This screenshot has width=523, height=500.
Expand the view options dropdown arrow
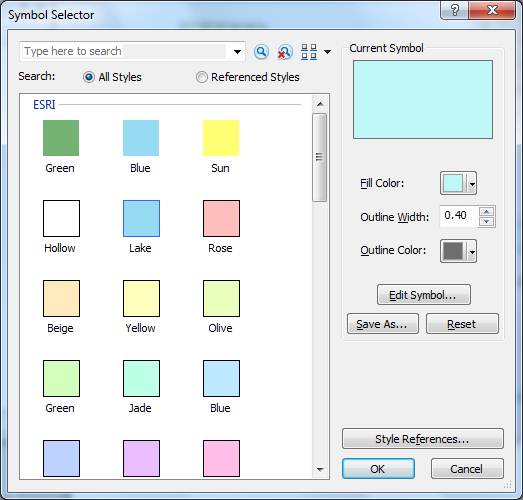click(328, 52)
